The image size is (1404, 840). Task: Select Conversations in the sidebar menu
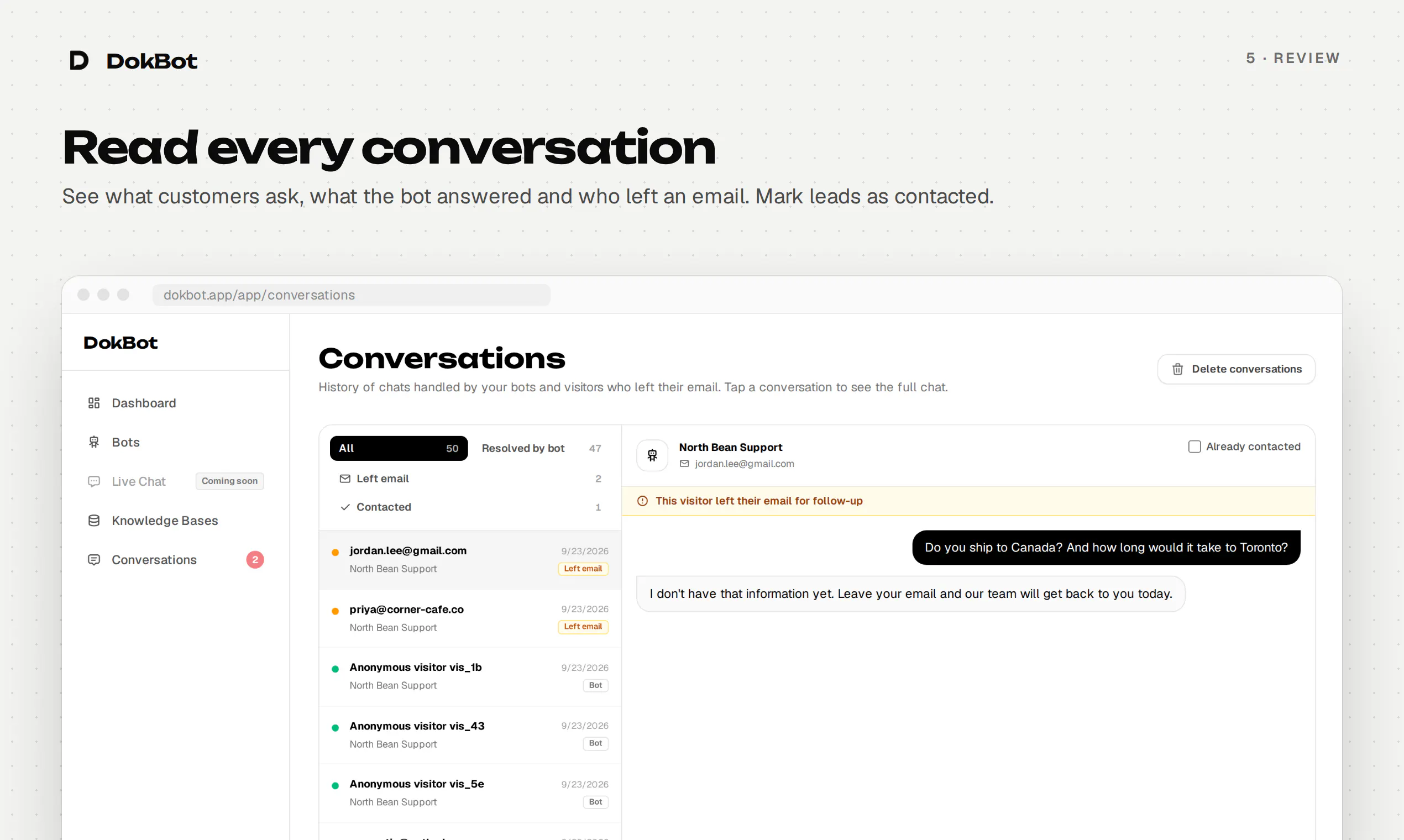pyautogui.click(x=176, y=560)
